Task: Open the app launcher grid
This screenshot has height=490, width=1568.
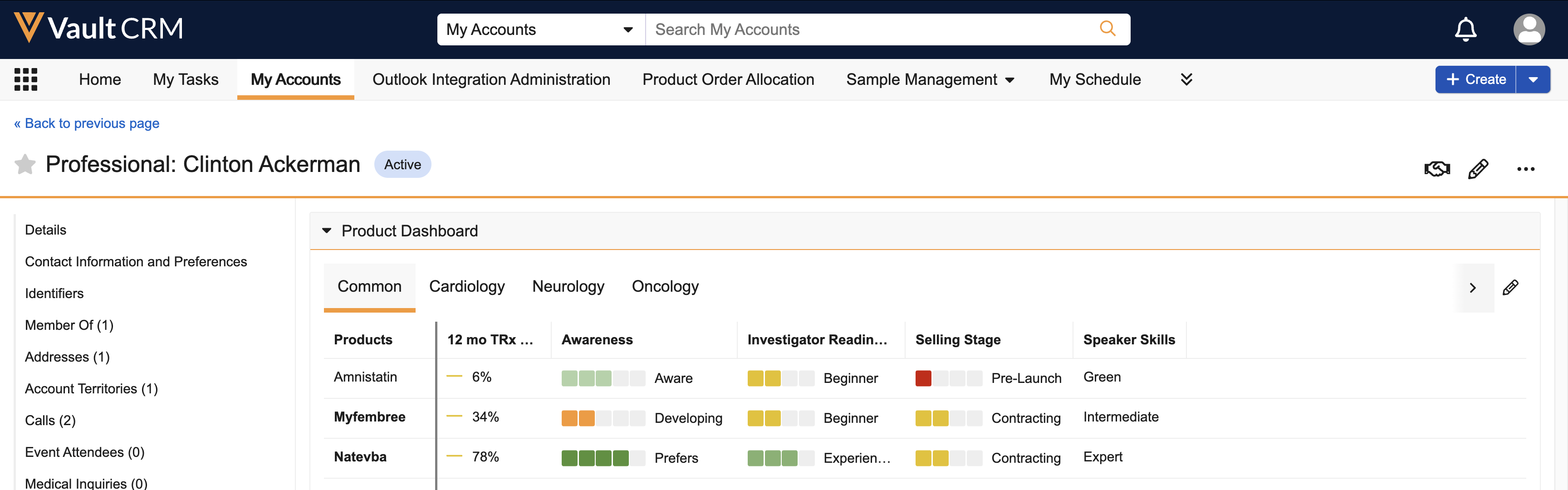Action: pos(25,79)
